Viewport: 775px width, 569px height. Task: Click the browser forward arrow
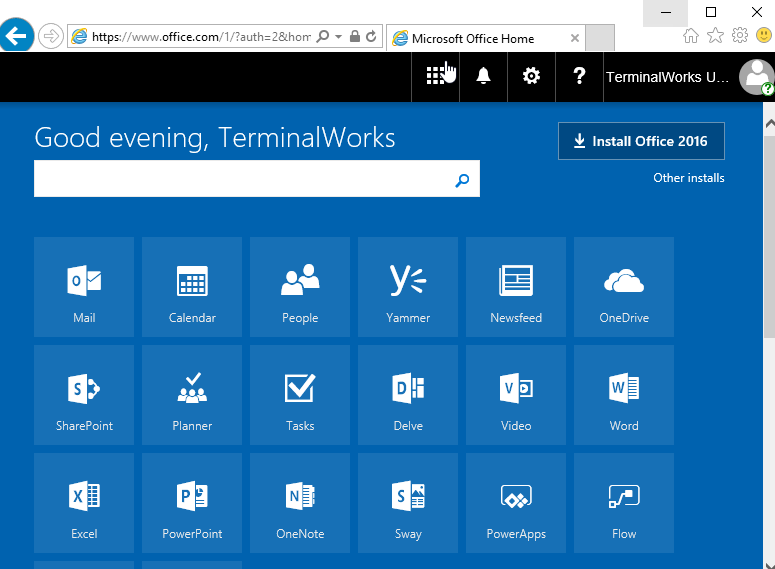coord(50,36)
